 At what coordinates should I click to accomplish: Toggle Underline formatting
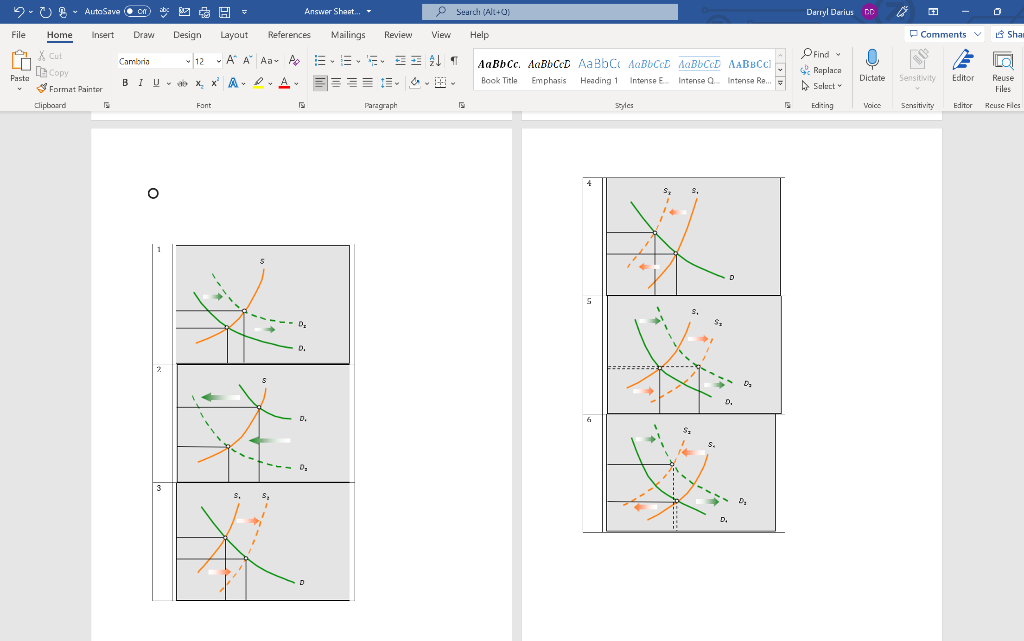click(156, 83)
